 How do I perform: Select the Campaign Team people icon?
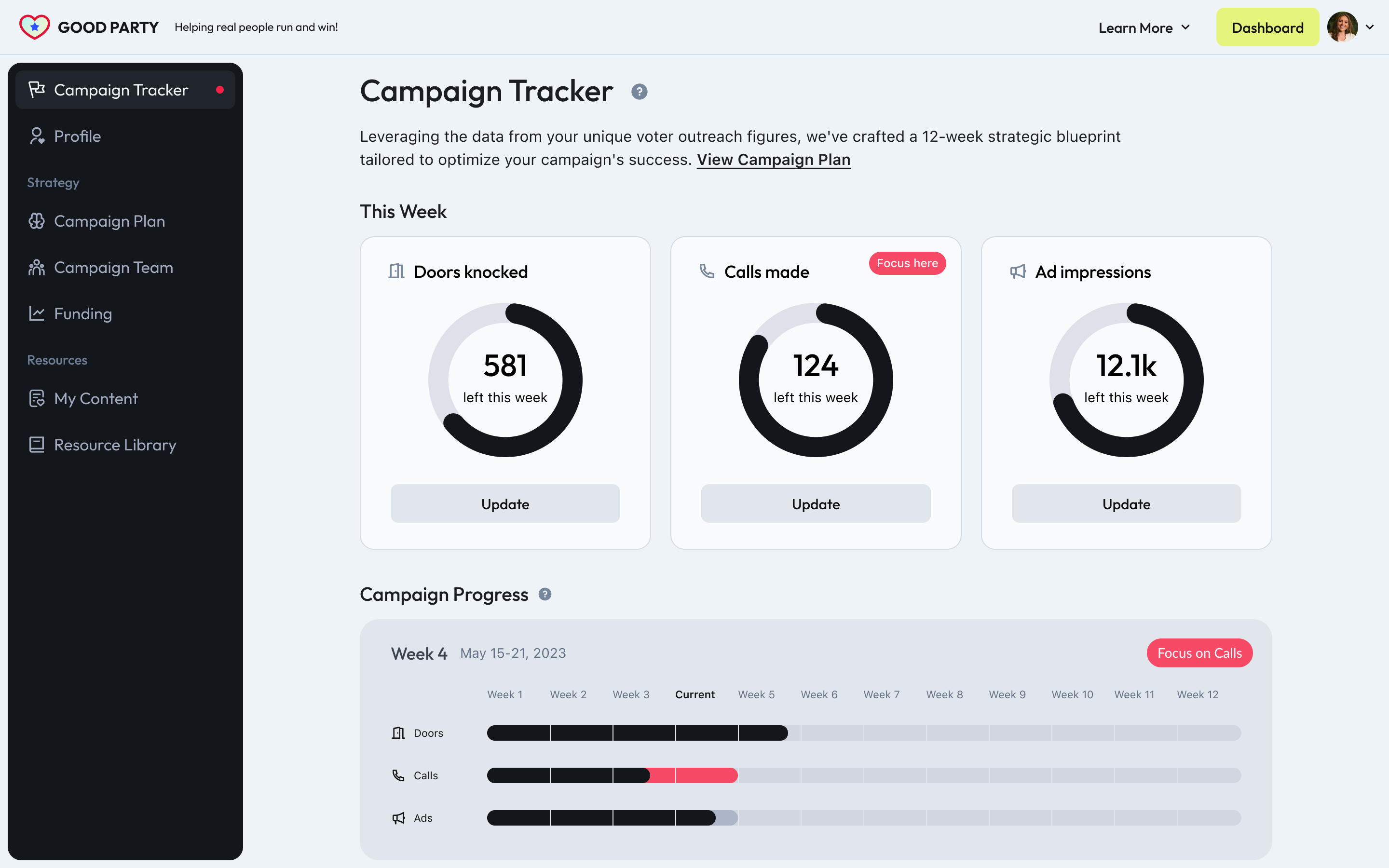point(37,267)
